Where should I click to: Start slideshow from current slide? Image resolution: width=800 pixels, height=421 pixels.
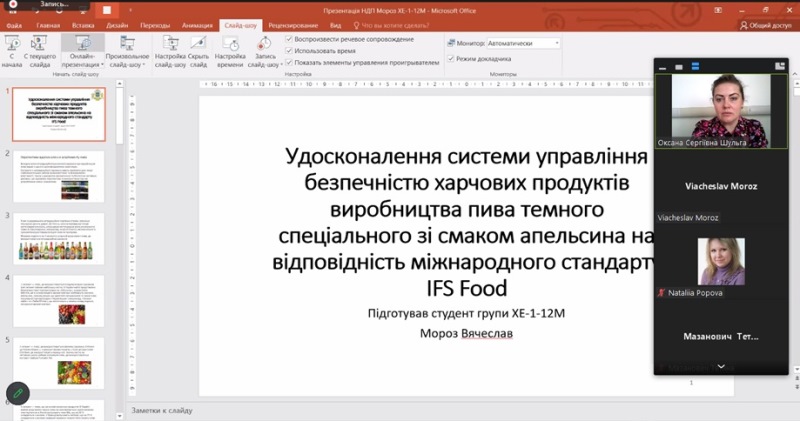42,48
